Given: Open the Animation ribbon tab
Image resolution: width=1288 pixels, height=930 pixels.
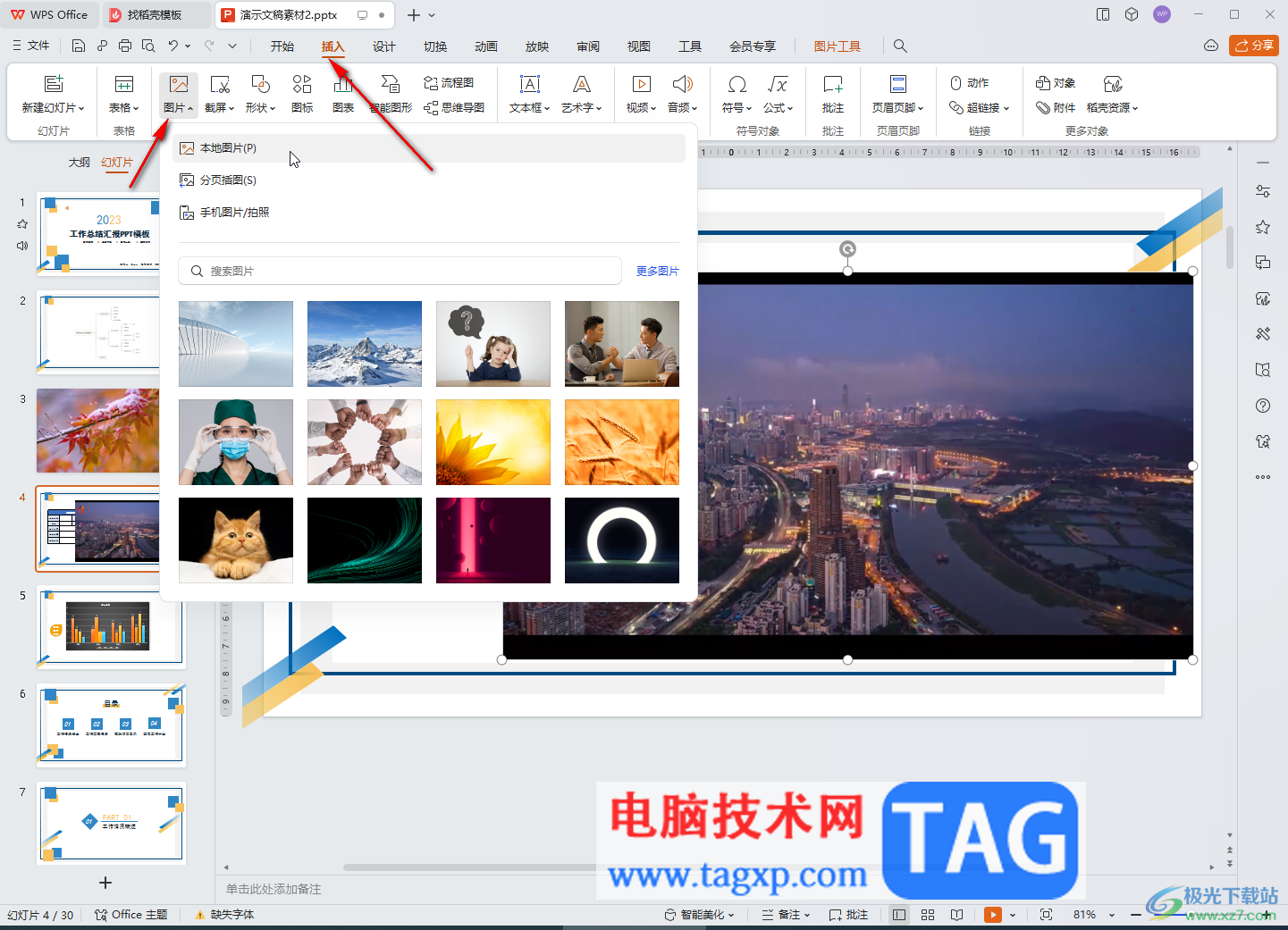Looking at the screenshot, I should [486, 46].
